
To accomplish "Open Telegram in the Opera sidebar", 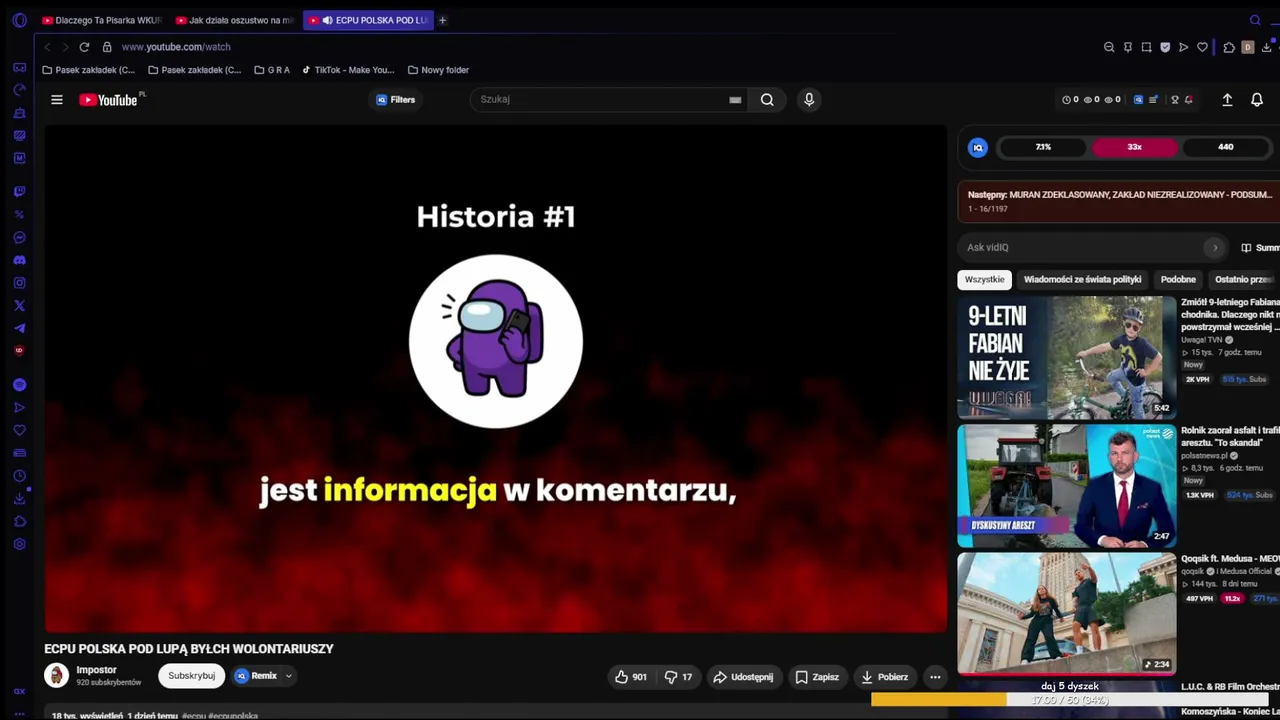I will [x=19, y=328].
